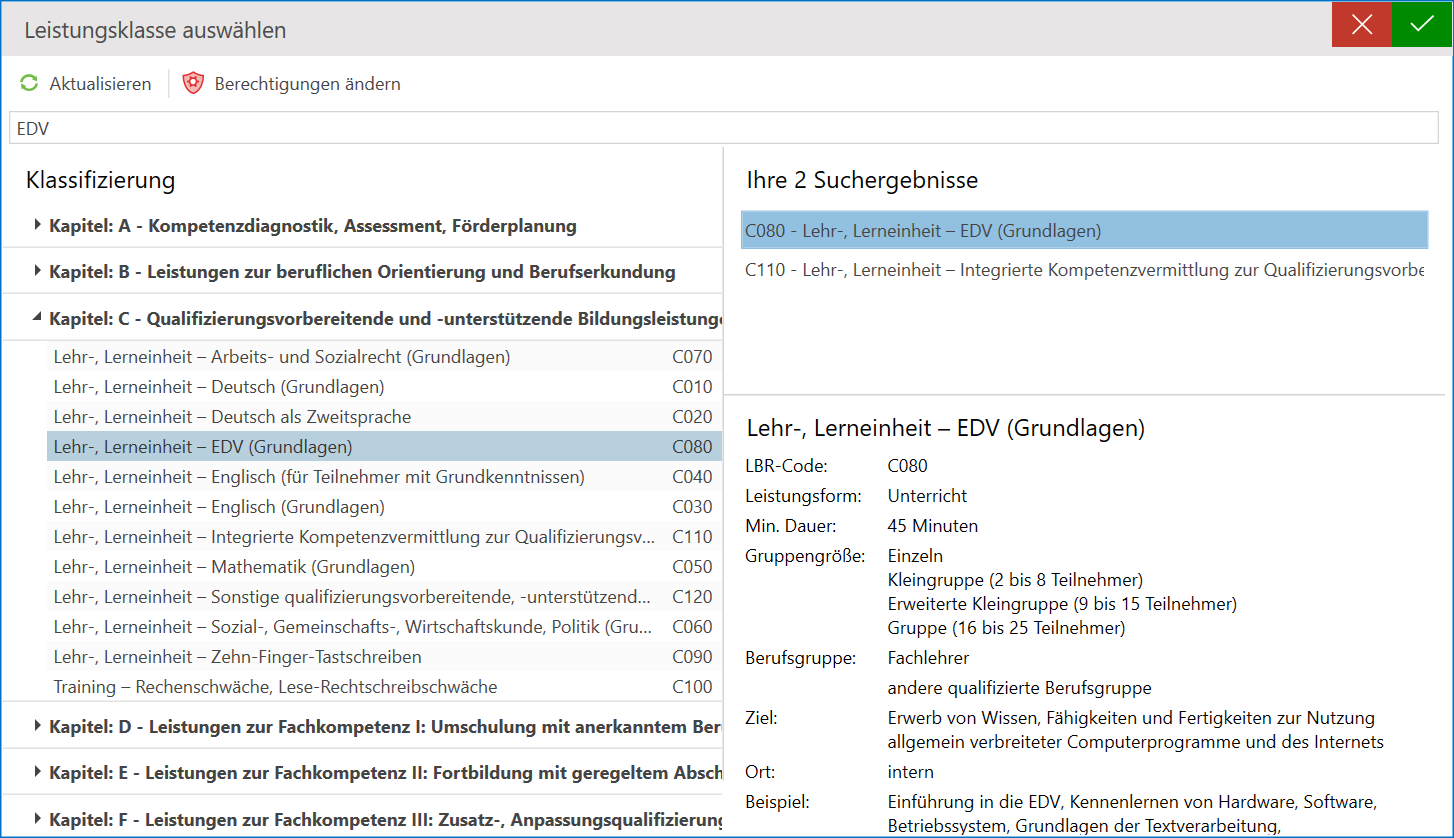Collapse Kapitel C Qualifizierungsvorbereitende arrow
This screenshot has height=838, width=1454.
tap(37, 318)
